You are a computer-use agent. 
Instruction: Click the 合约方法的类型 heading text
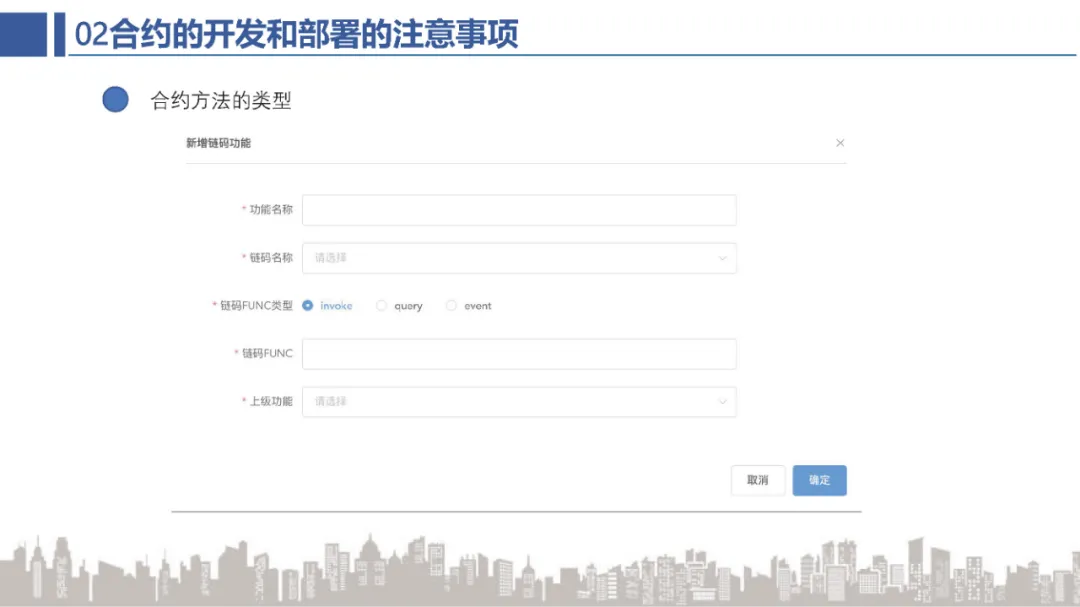(221, 101)
